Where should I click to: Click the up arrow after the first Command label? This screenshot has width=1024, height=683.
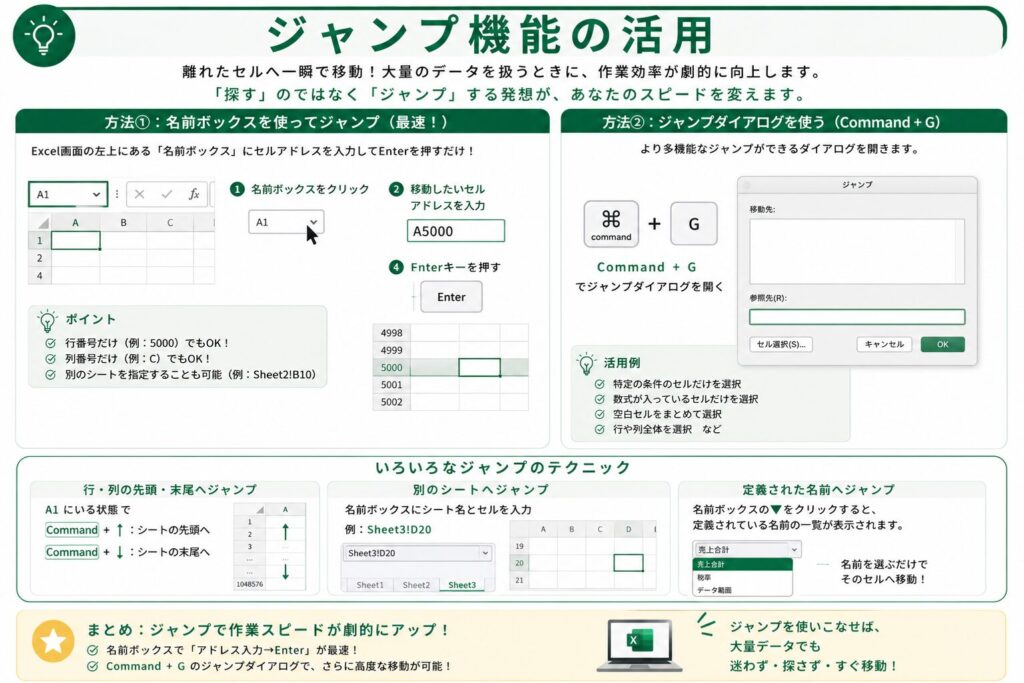pyautogui.click(x=120, y=530)
